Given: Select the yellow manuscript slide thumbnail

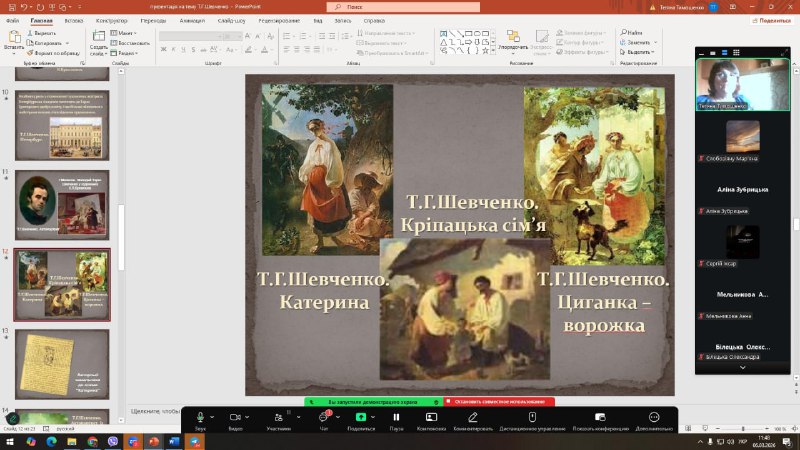Looking at the screenshot, I should click(x=62, y=364).
